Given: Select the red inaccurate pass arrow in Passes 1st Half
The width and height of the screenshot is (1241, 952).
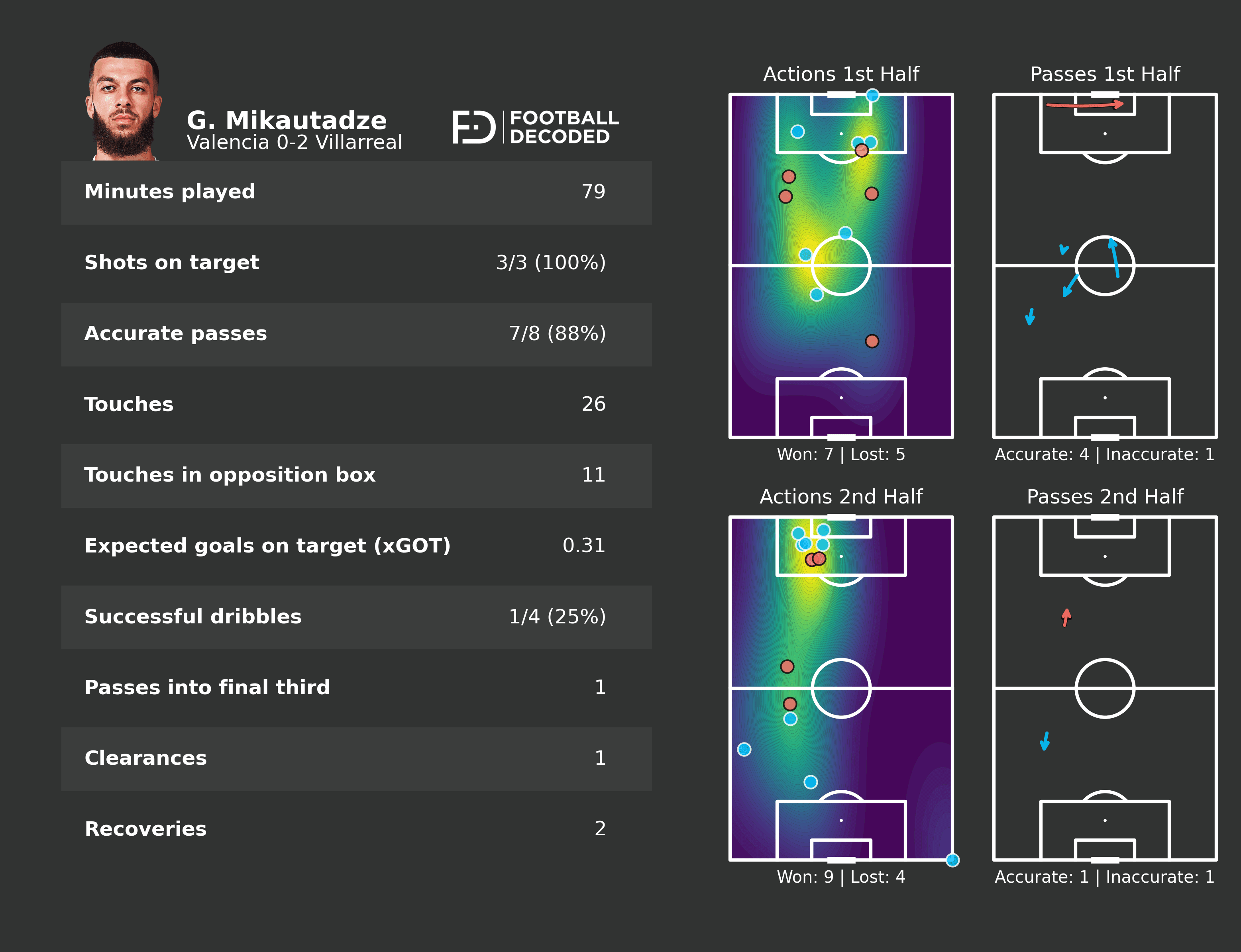Looking at the screenshot, I should click(1084, 105).
